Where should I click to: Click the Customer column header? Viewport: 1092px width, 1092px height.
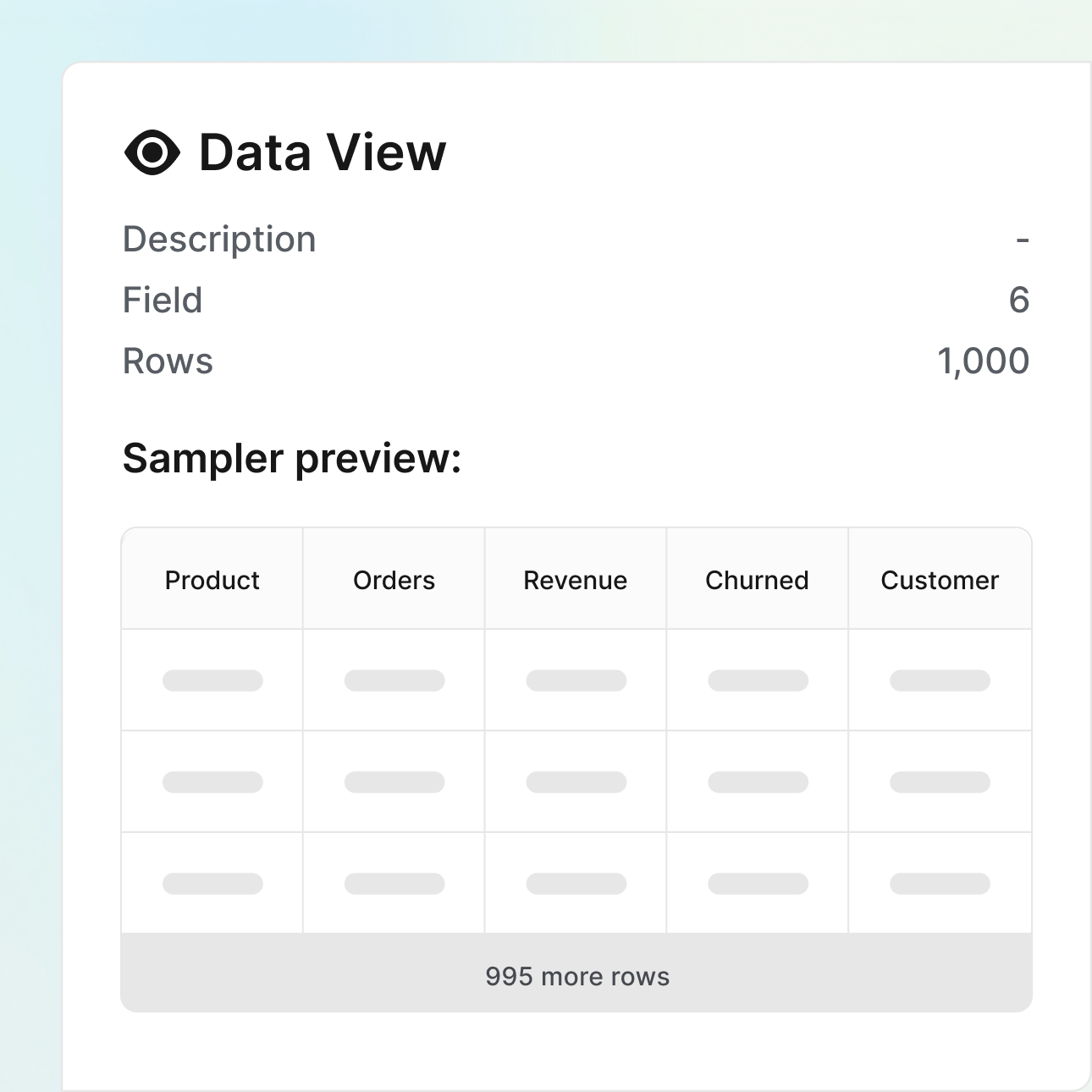940,580
